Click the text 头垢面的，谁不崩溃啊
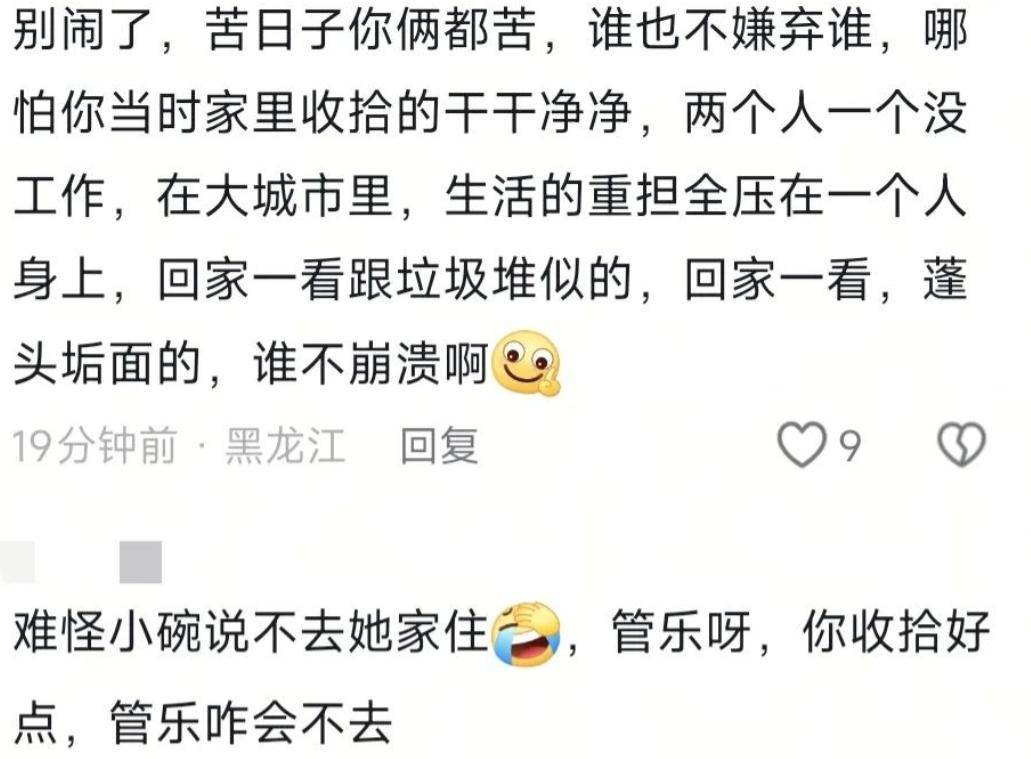 pyautogui.click(x=251, y=363)
